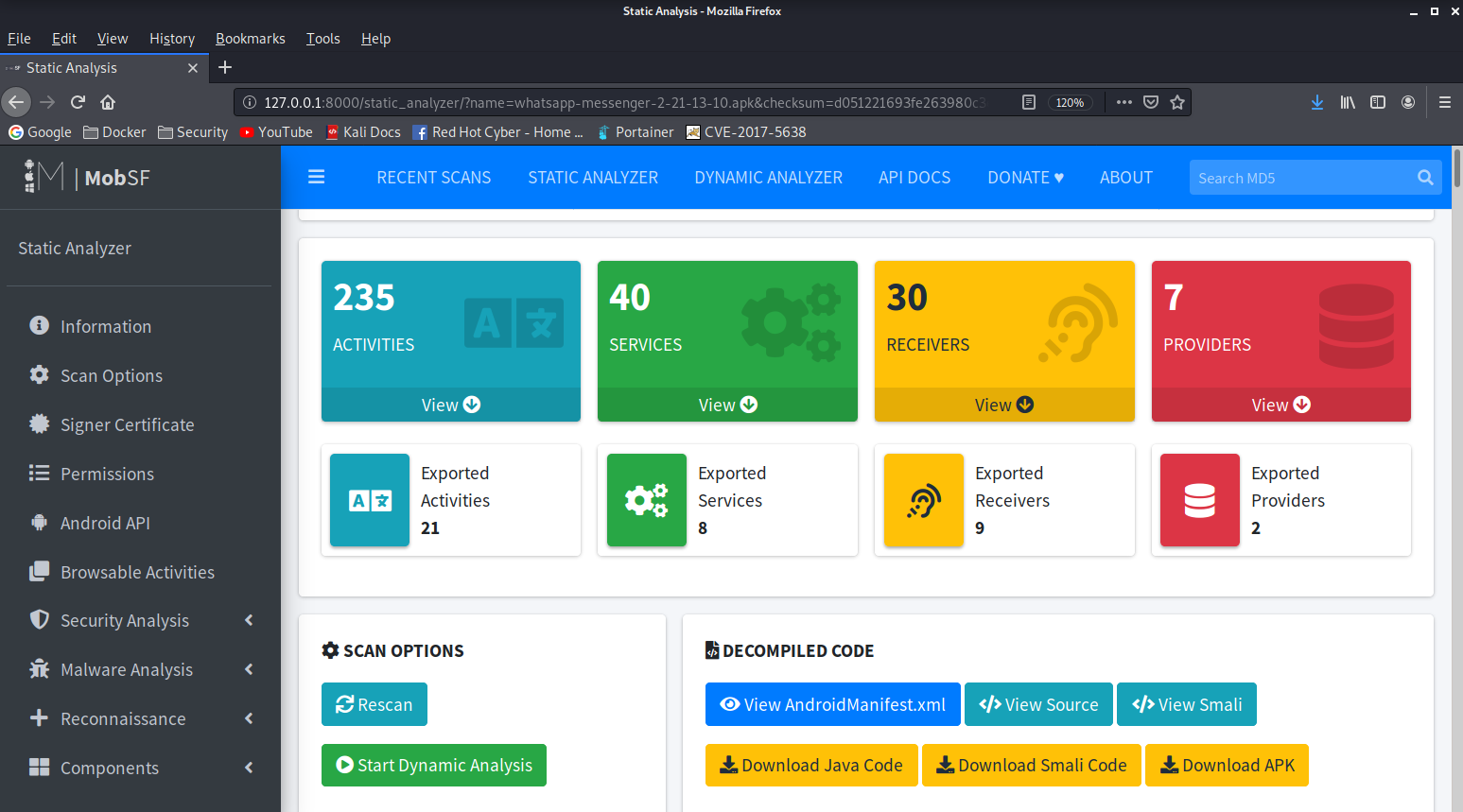1463x812 pixels.
Task: Click the Exported Receivers ear icon
Action: (923, 500)
